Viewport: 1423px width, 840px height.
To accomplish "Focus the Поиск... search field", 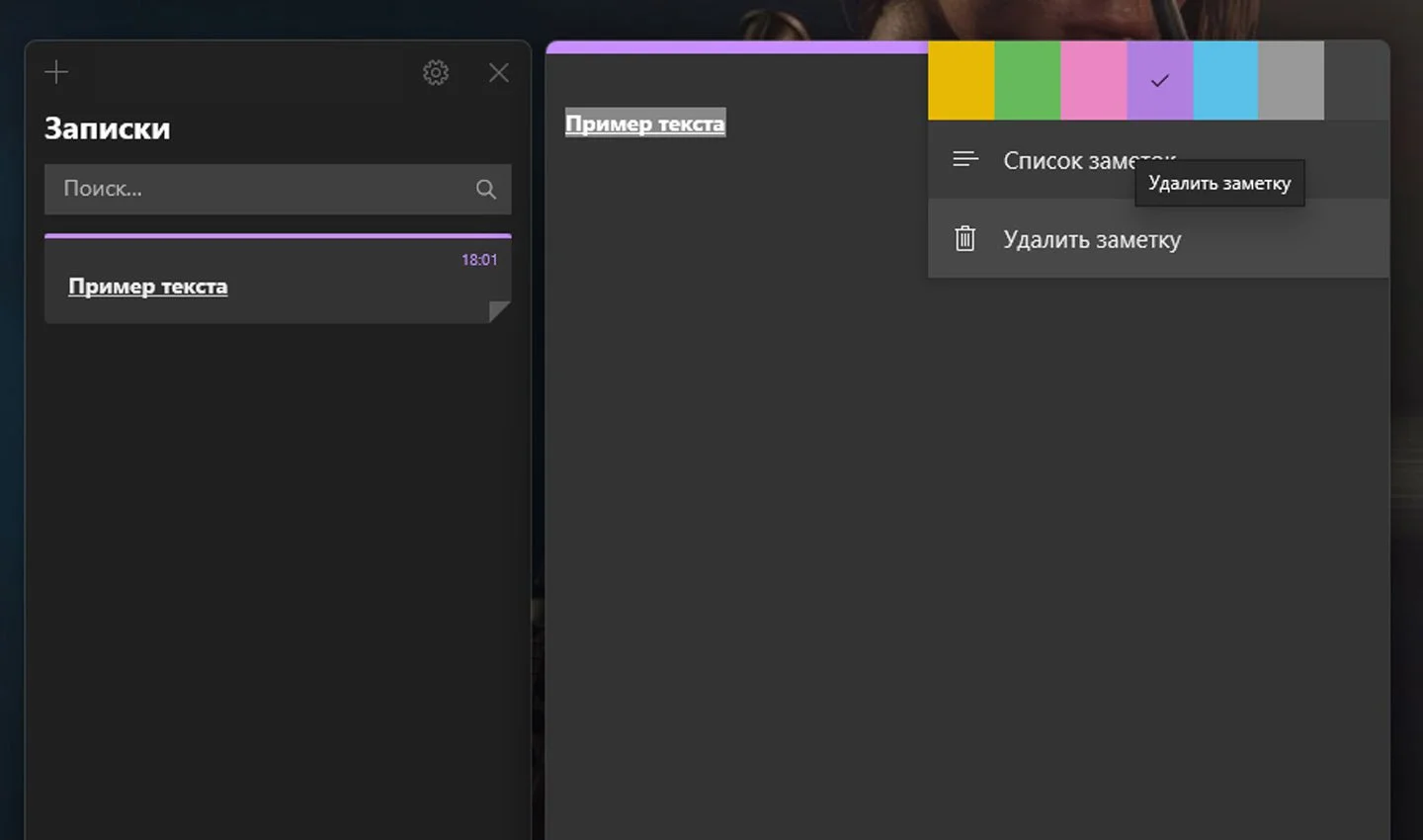I will click(x=278, y=189).
